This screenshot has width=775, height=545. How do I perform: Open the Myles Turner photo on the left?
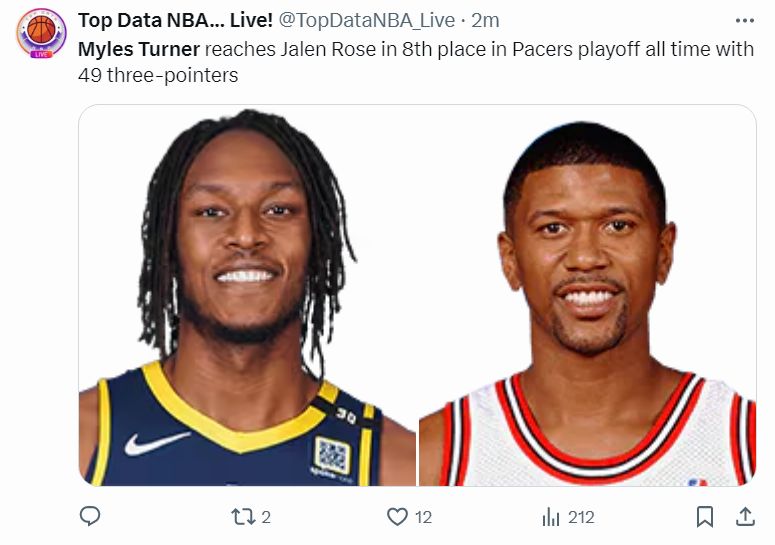(247, 296)
